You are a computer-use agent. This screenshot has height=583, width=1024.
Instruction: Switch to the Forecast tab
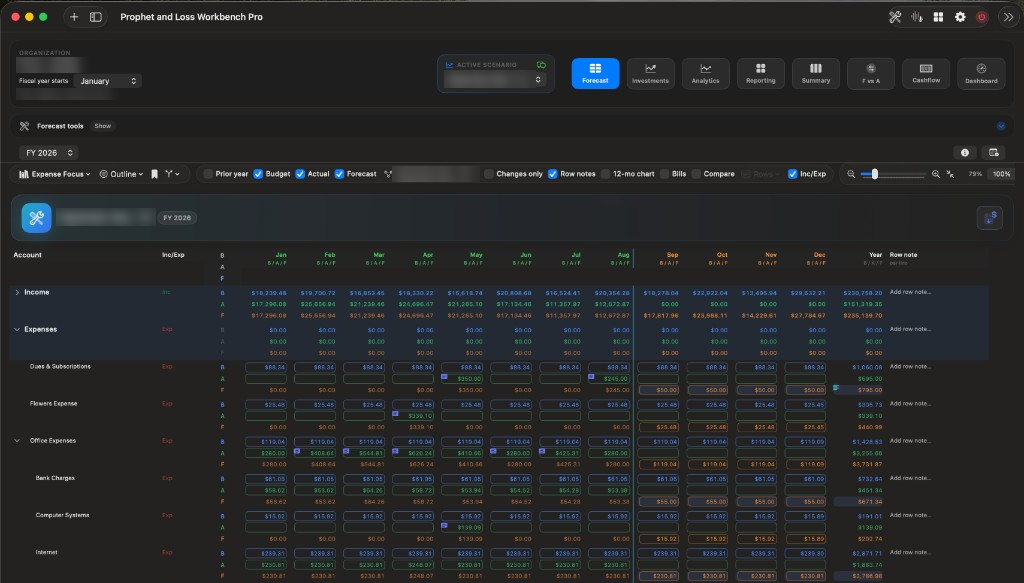click(595, 73)
